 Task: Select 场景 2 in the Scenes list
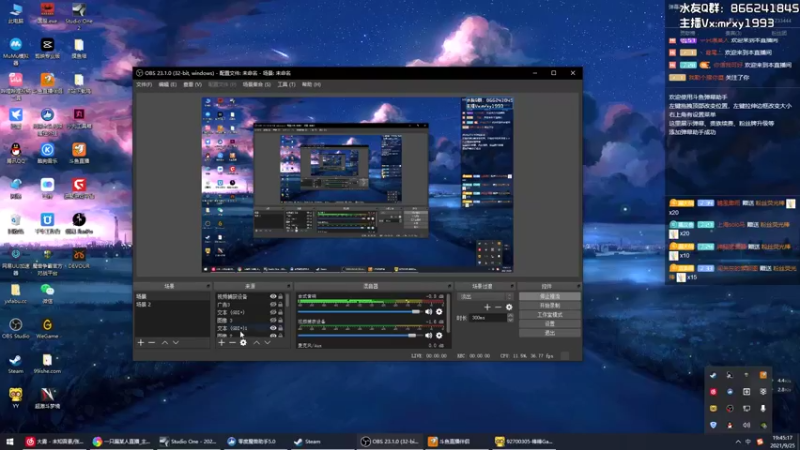(172, 305)
